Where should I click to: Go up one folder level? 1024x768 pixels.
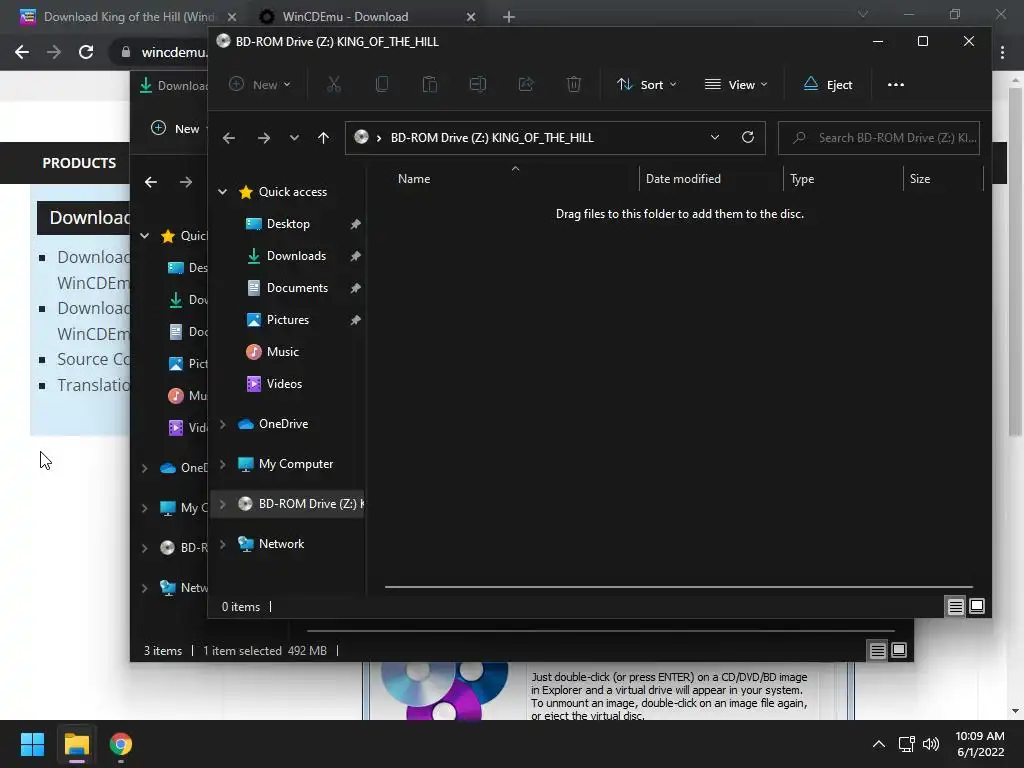point(323,138)
